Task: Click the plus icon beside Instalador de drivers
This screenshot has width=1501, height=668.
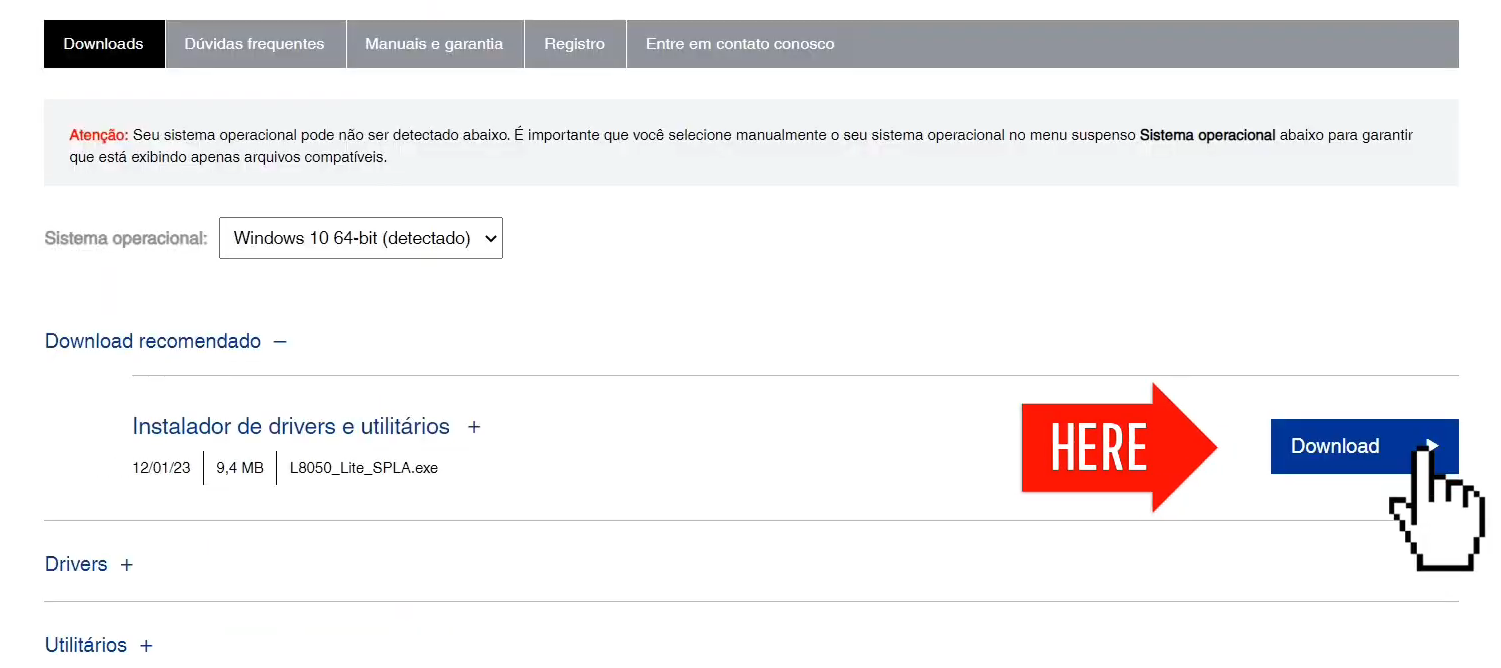Action: (474, 427)
